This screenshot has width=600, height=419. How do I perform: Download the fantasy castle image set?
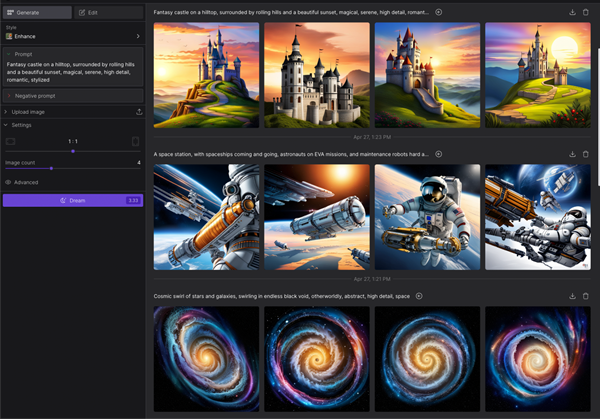[572, 12]
